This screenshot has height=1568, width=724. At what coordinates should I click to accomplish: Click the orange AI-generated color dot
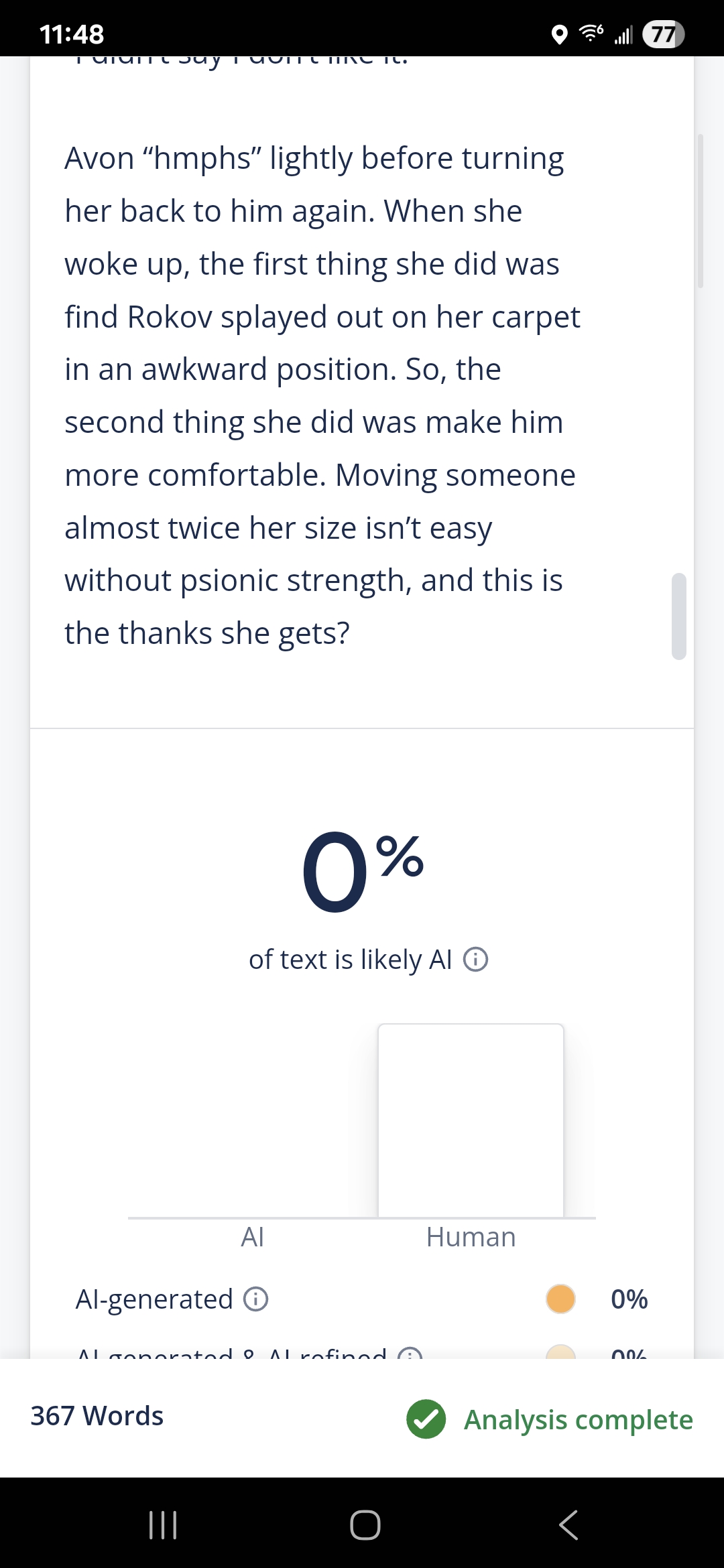point(560,1299)
